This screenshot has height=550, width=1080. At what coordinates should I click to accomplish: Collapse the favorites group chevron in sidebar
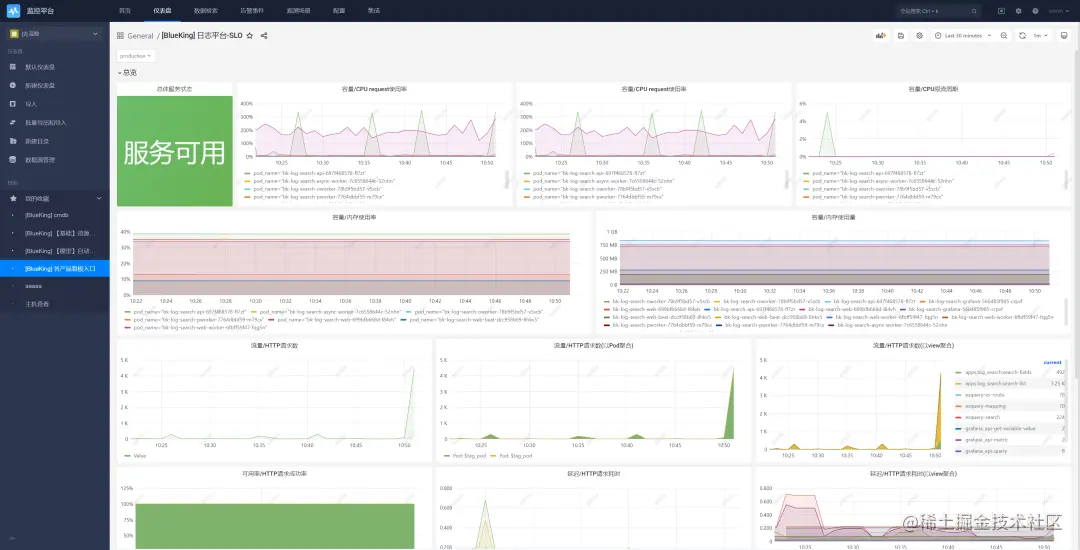click(x=98, y=198)
